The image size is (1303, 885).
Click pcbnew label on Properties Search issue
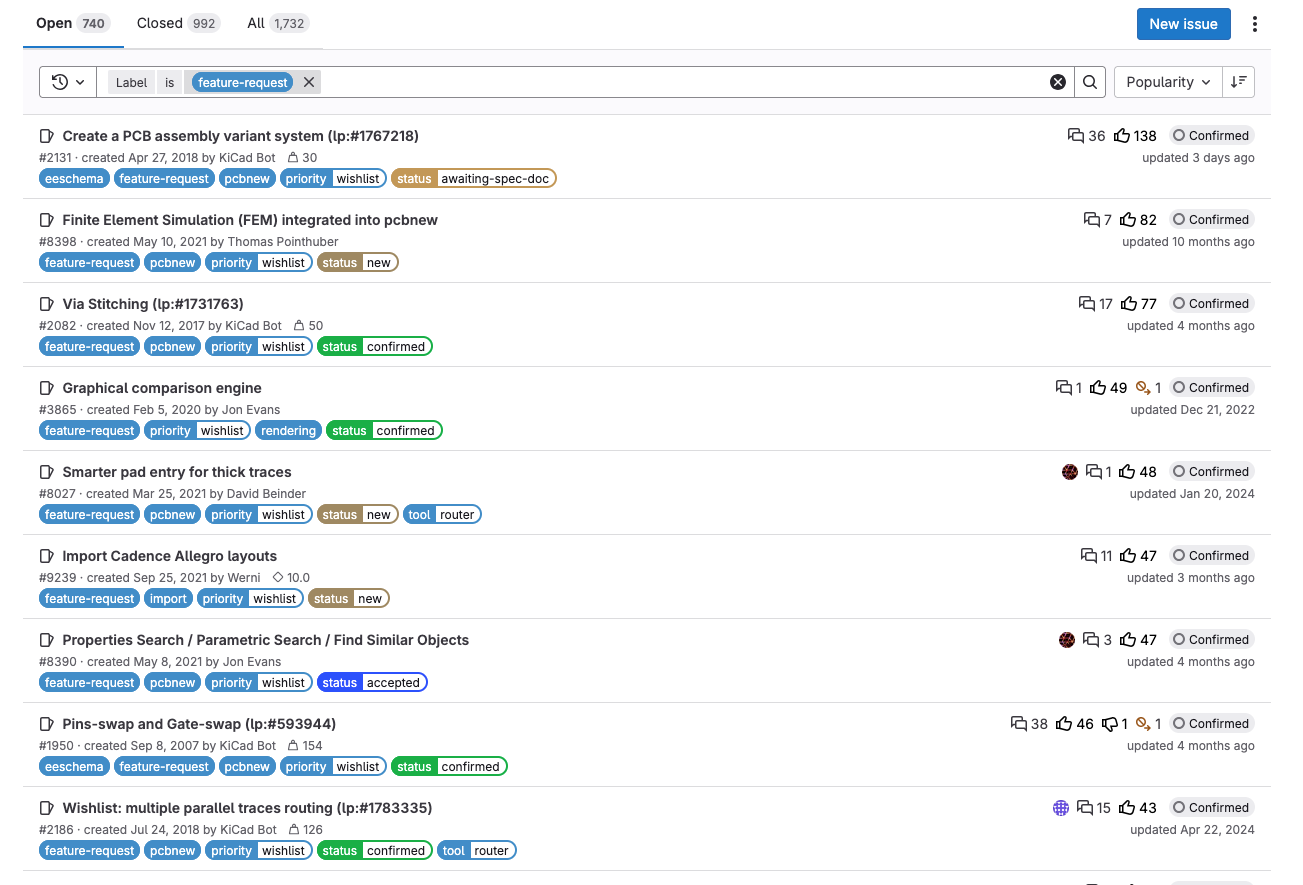coord(173,683)
